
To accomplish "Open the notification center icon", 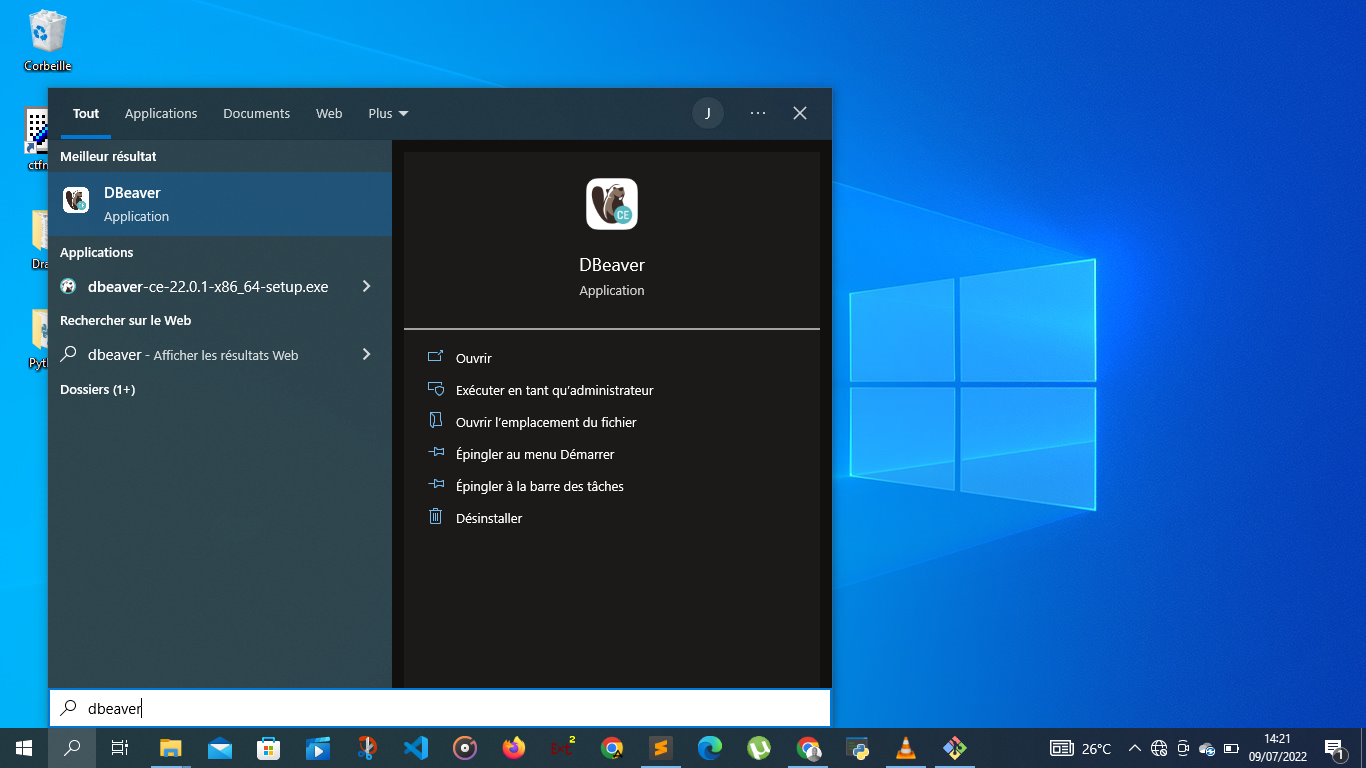I will (1333, 748).
